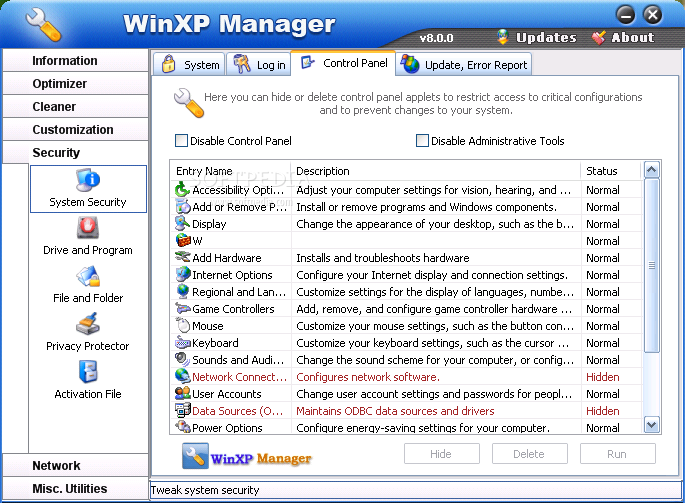Image resolution: width=685 pixels, height=503 pixels.
Task: Click the About icon in header
Action: point(599,38)
